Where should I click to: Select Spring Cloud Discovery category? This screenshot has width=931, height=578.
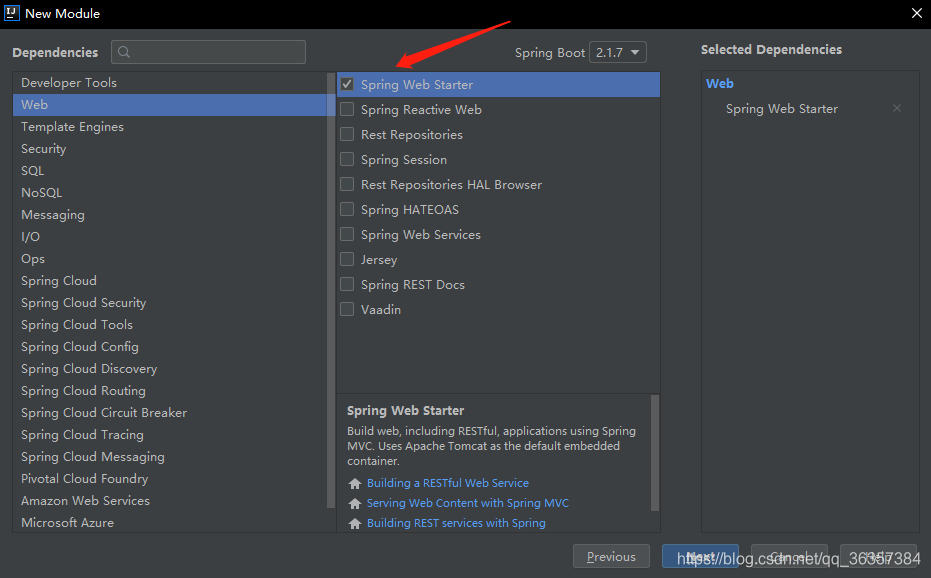170,368
